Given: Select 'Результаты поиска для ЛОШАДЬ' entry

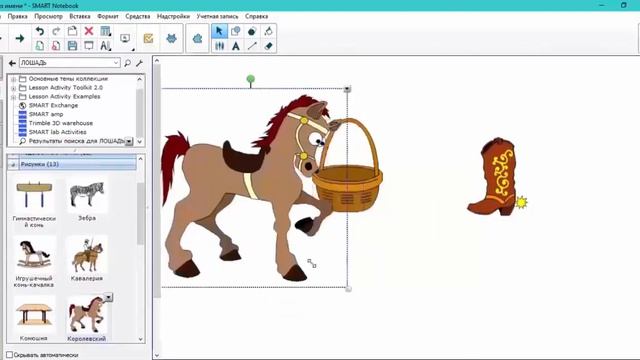Looking at the screenshot, I should [x=76, y=141].
